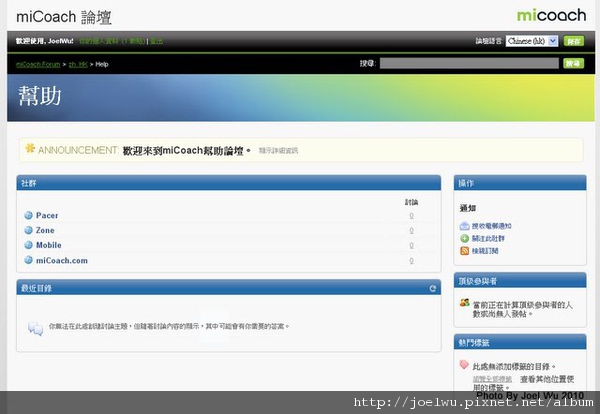Screen dimensions: 600x414
Task: Click the pink tag icon
Action: pos(464,364)
